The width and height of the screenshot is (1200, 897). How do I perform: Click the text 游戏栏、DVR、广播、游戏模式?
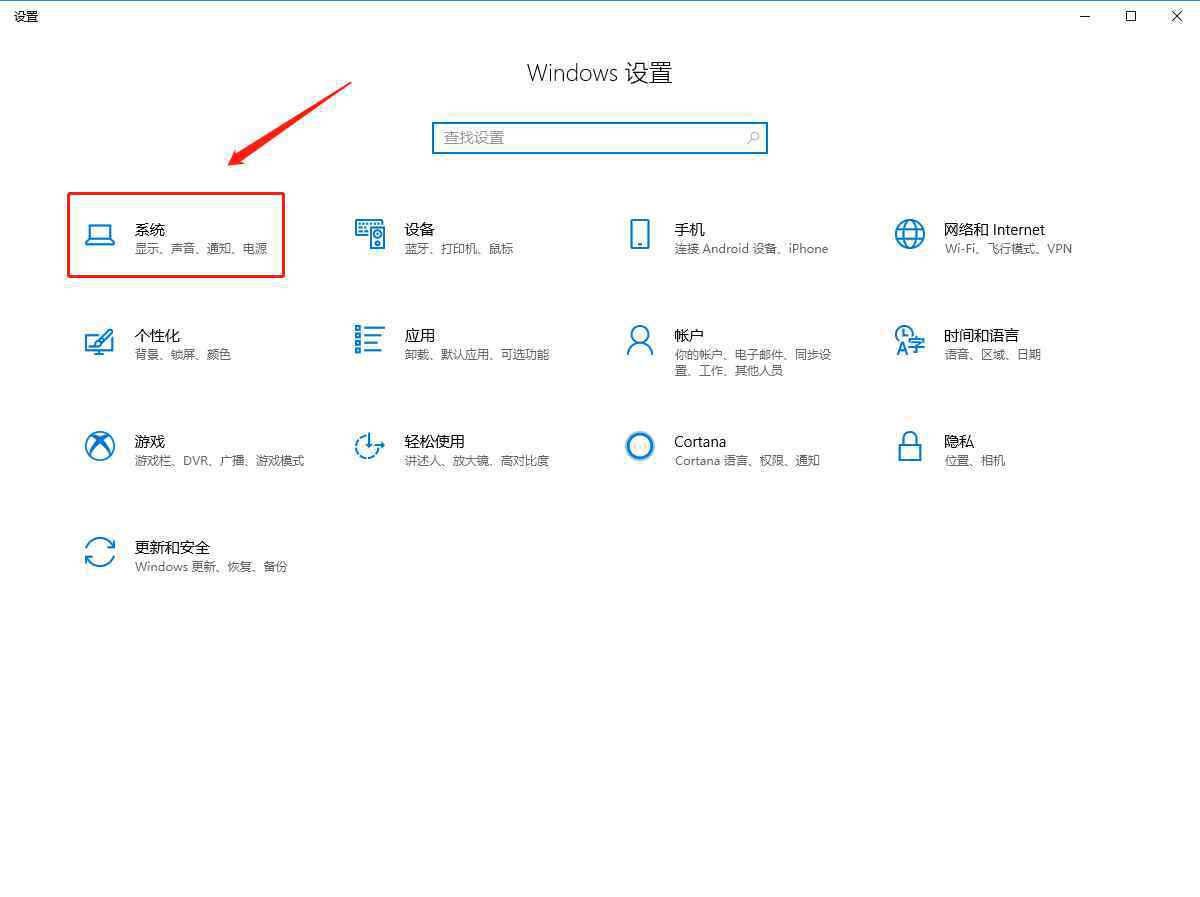[220, 461]
